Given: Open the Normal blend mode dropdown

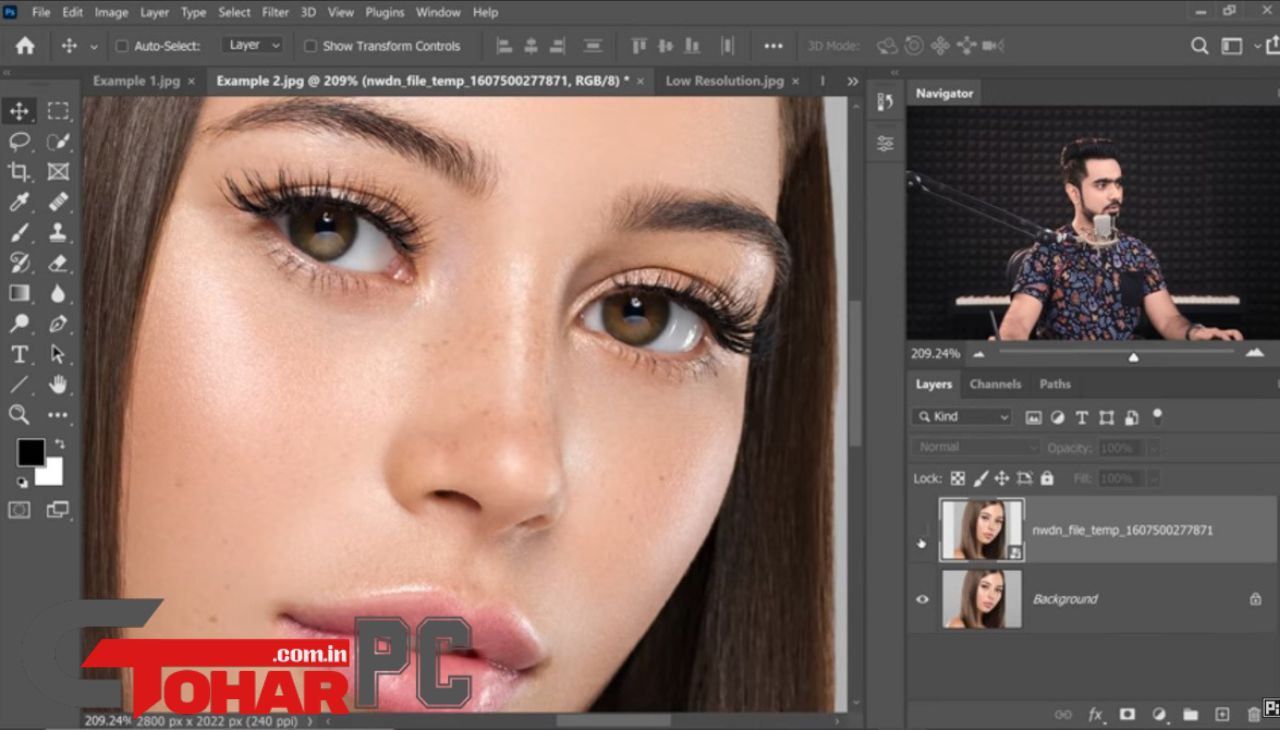Looking at the screenshot, I should pos(975,448).
